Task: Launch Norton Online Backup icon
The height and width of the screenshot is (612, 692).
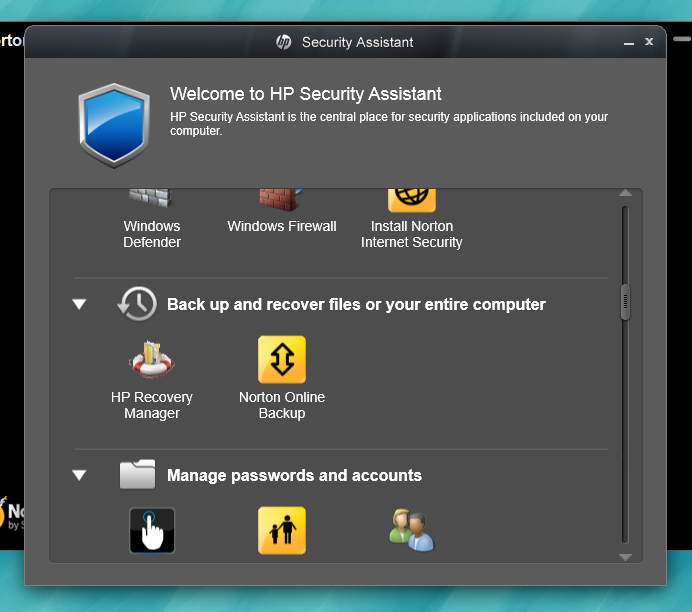Action: coord(282,359)
